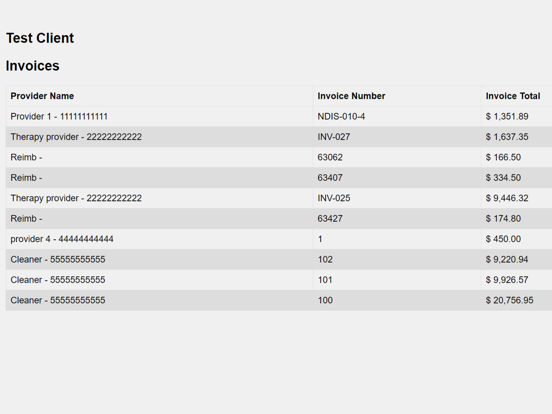Image resolution: width=552 pixels, height=414 pixels.
Task: Click Provider 1 - 11111111111 cell
Action: 59,117
